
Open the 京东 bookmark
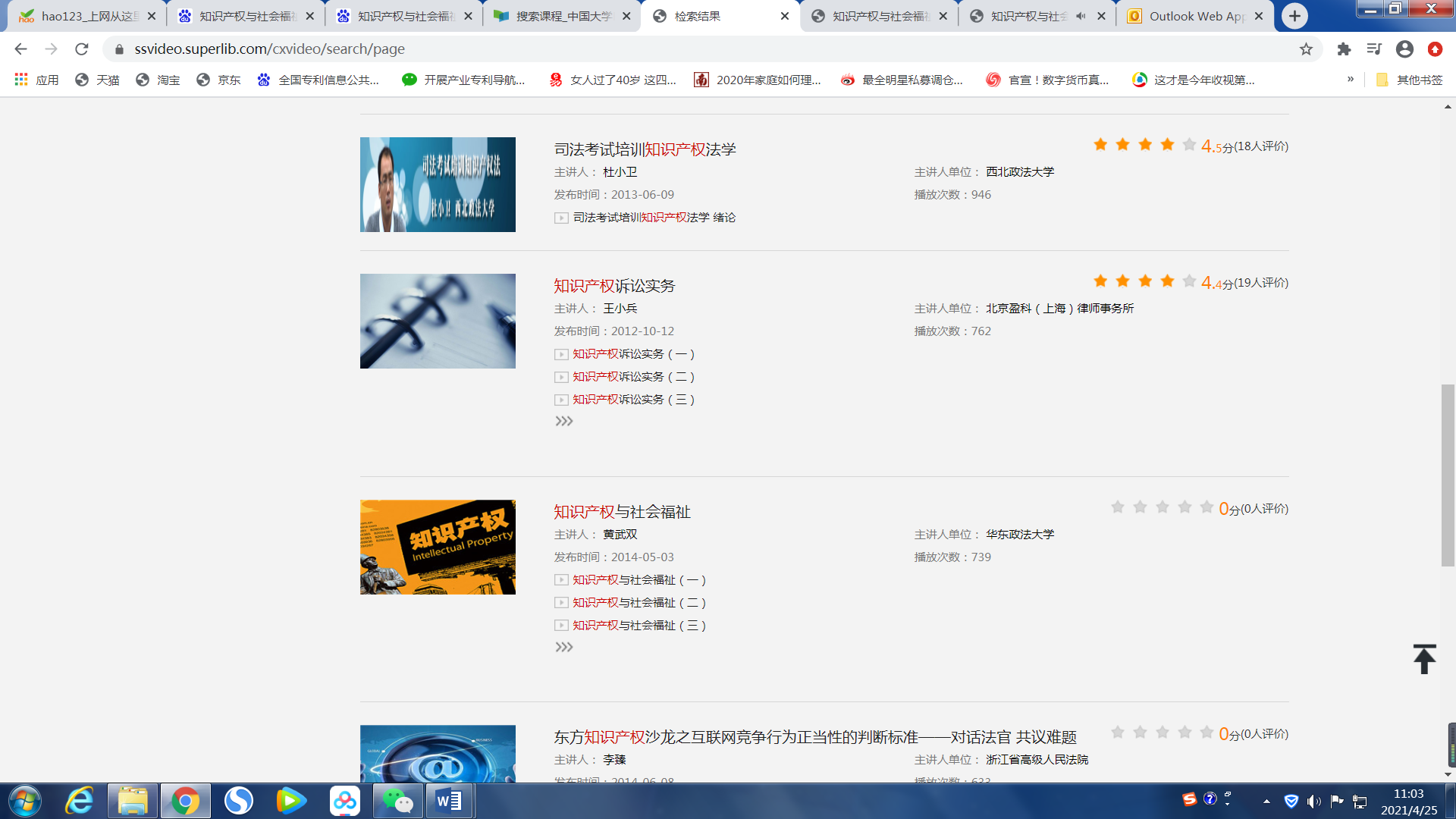218,80
